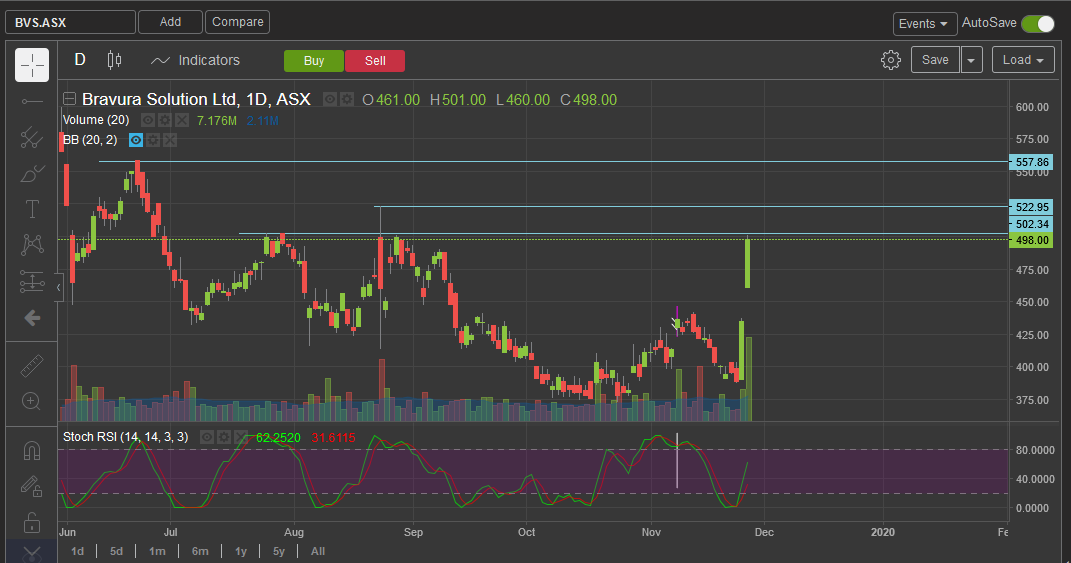Select the 6m time range
Image resolution: width=1071 pixels, height=563 pixels.
tap(200, 551)
